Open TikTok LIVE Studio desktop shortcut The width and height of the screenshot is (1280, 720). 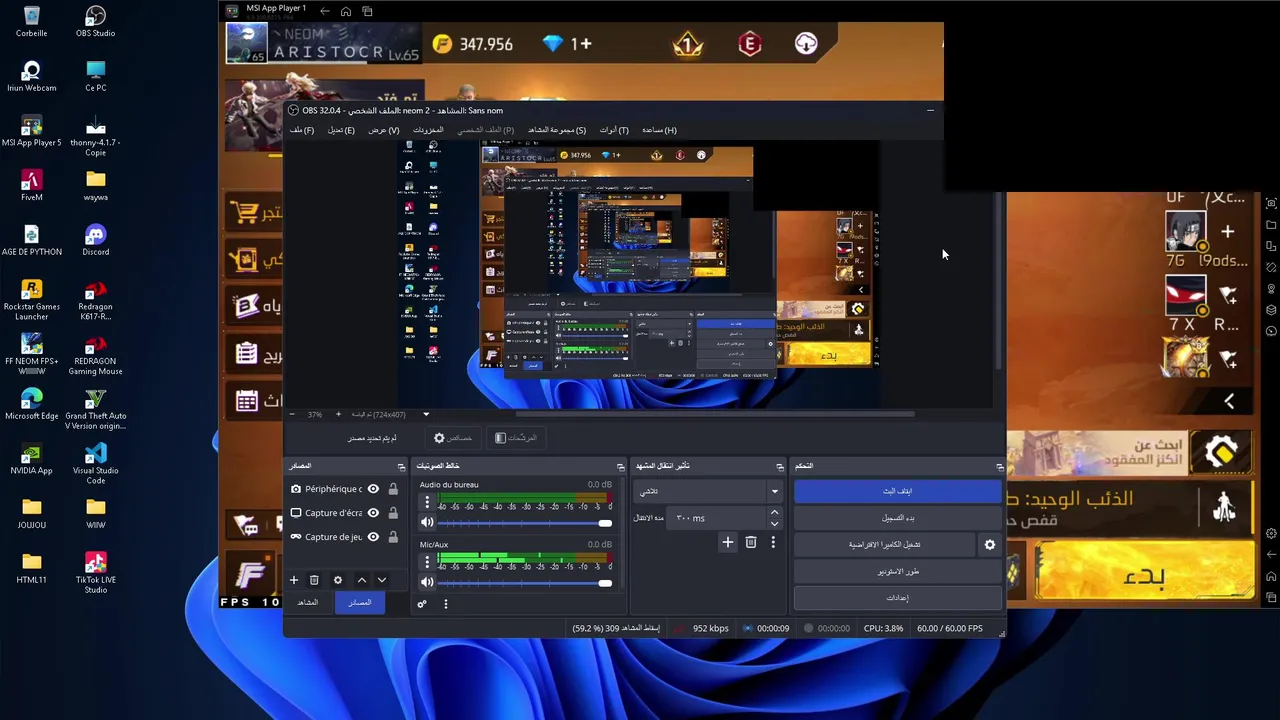[x=96, y=571]
